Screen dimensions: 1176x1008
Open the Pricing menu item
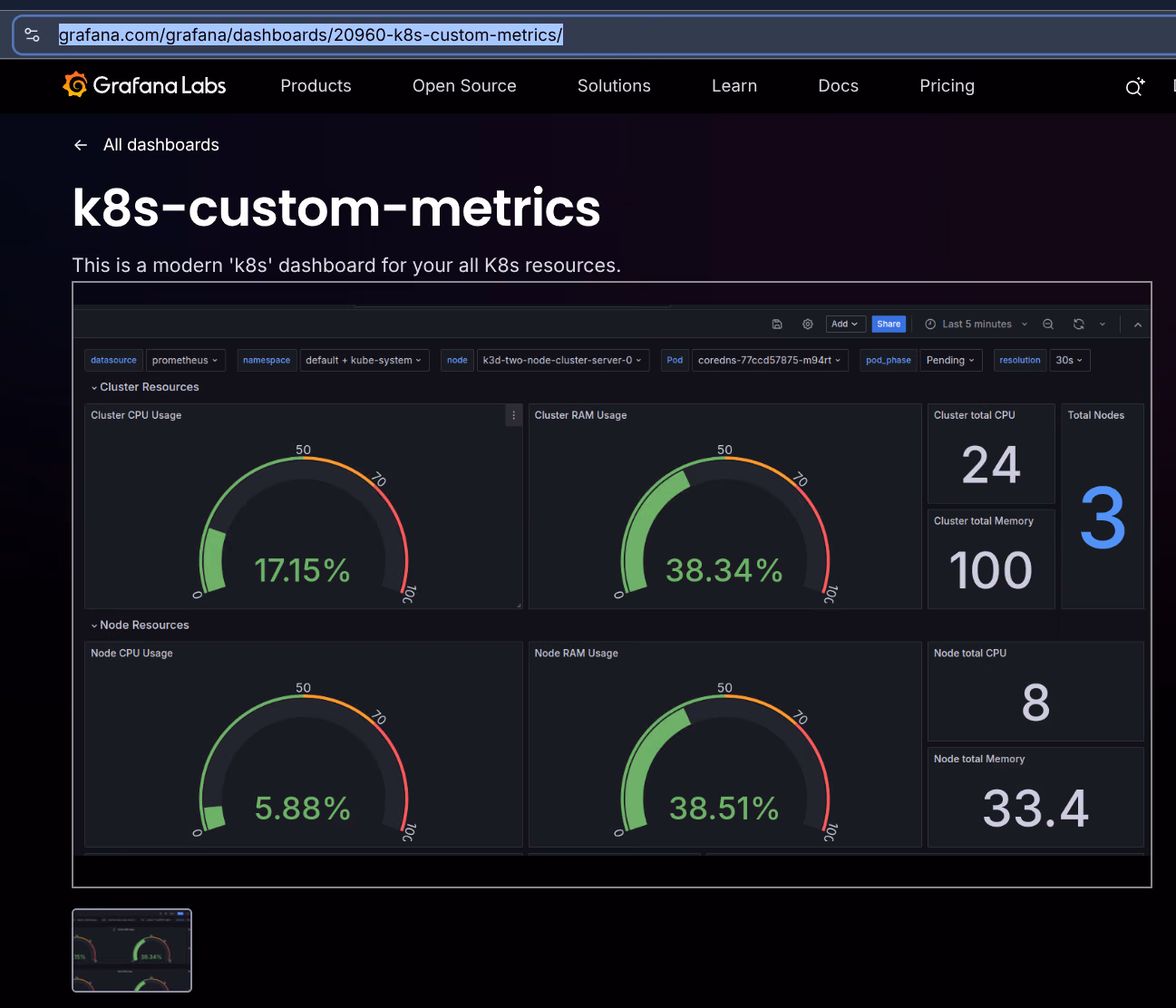[947, 86]
